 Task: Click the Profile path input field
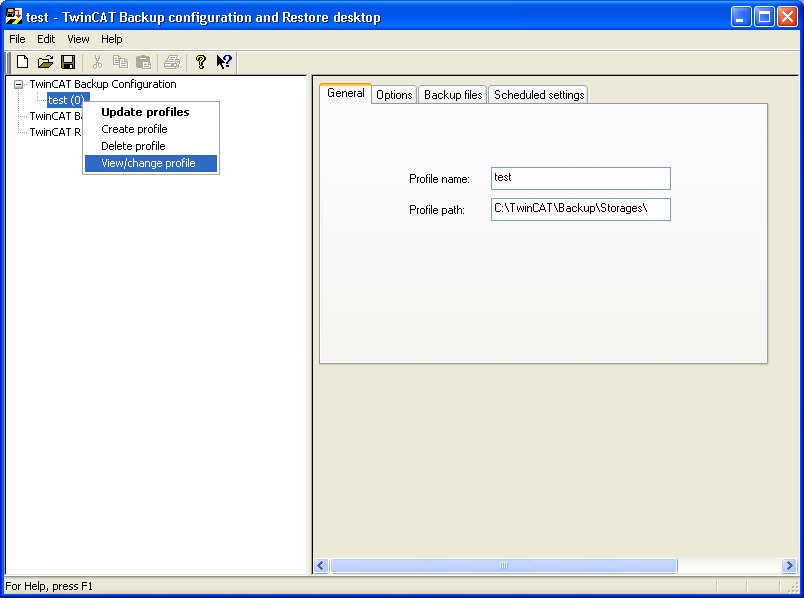(580, 209)
